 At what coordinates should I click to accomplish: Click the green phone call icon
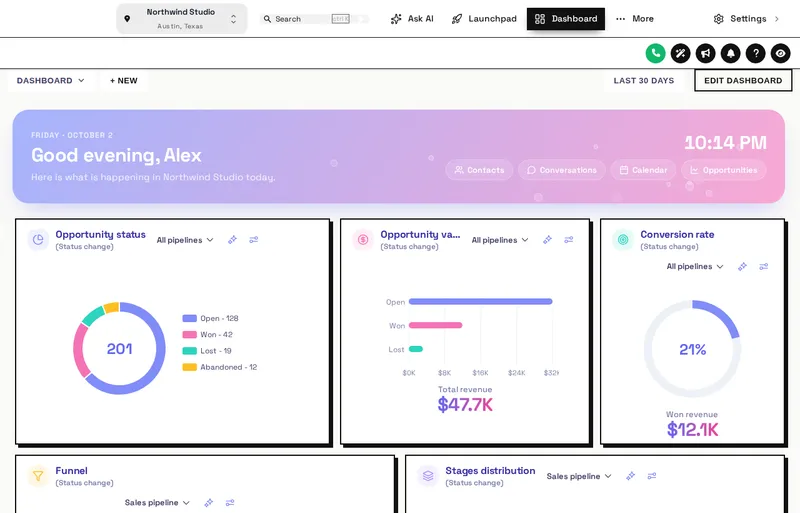click(655, 53)
